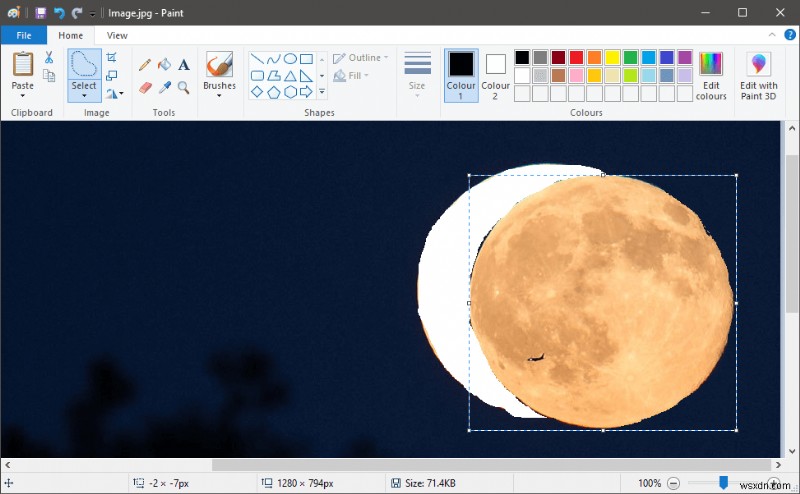This screenshot has width=800, height=494.
Task: Open the File menu
Action: [23, 35]
